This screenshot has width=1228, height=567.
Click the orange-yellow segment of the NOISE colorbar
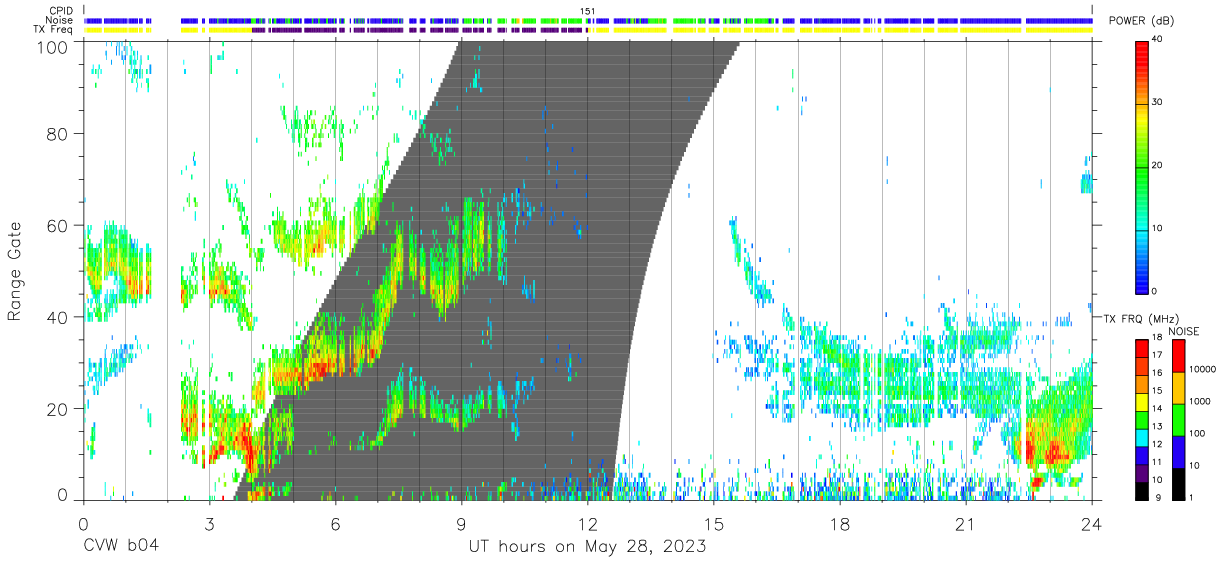pos(1178,388)
